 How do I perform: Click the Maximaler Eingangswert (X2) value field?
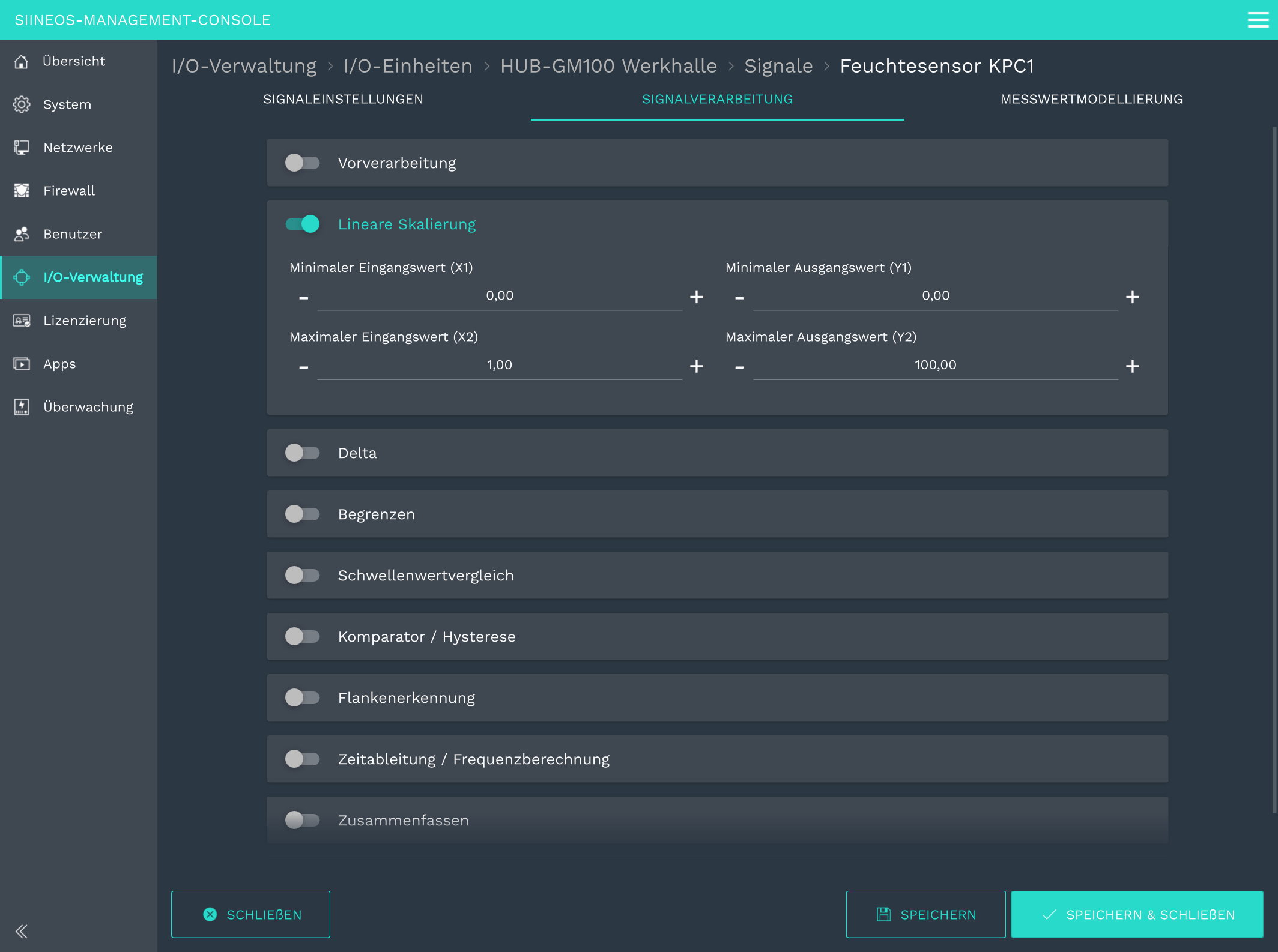point(500,365)
